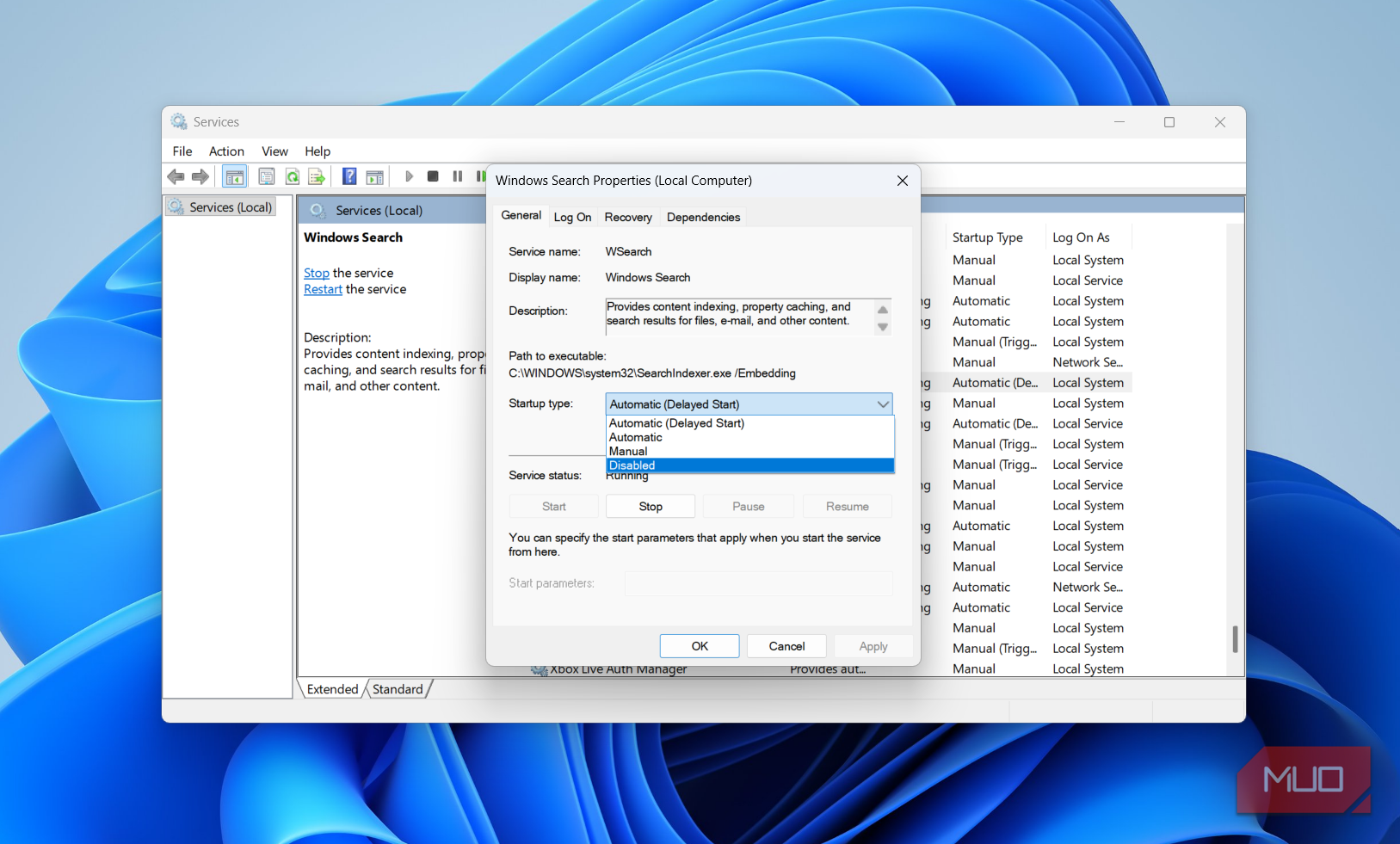This screenshot has width=1400, height=844.
Task: Switch to the Standard view tab
Action: 398,689
